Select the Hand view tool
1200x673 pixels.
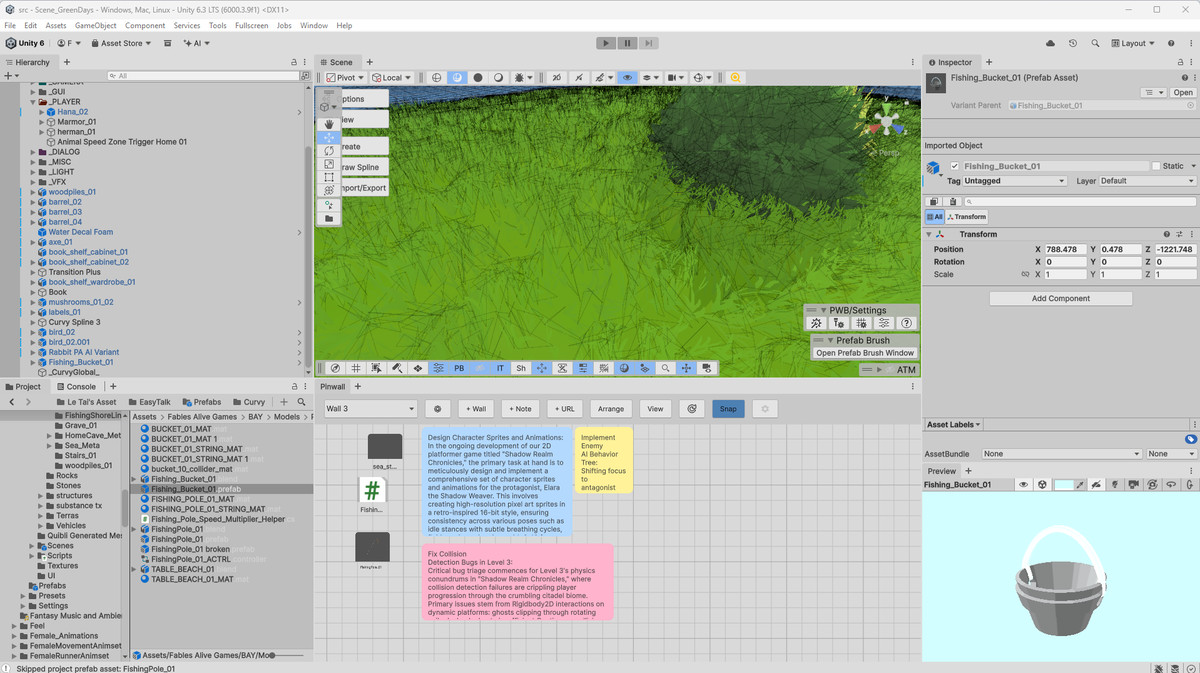click(x=329, y=123)
